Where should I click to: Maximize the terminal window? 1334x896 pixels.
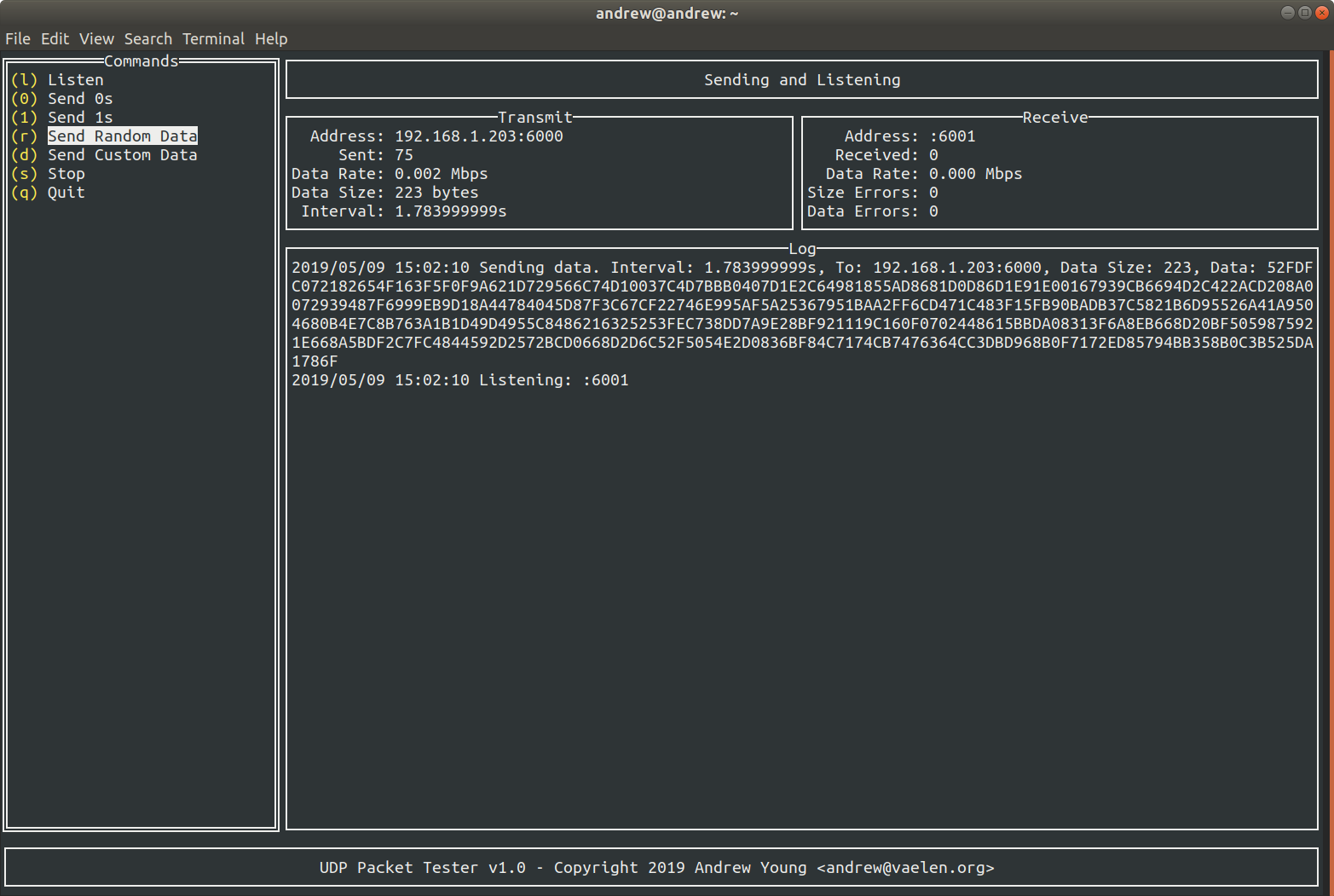pyautogui.click(x=1305, y=12)
